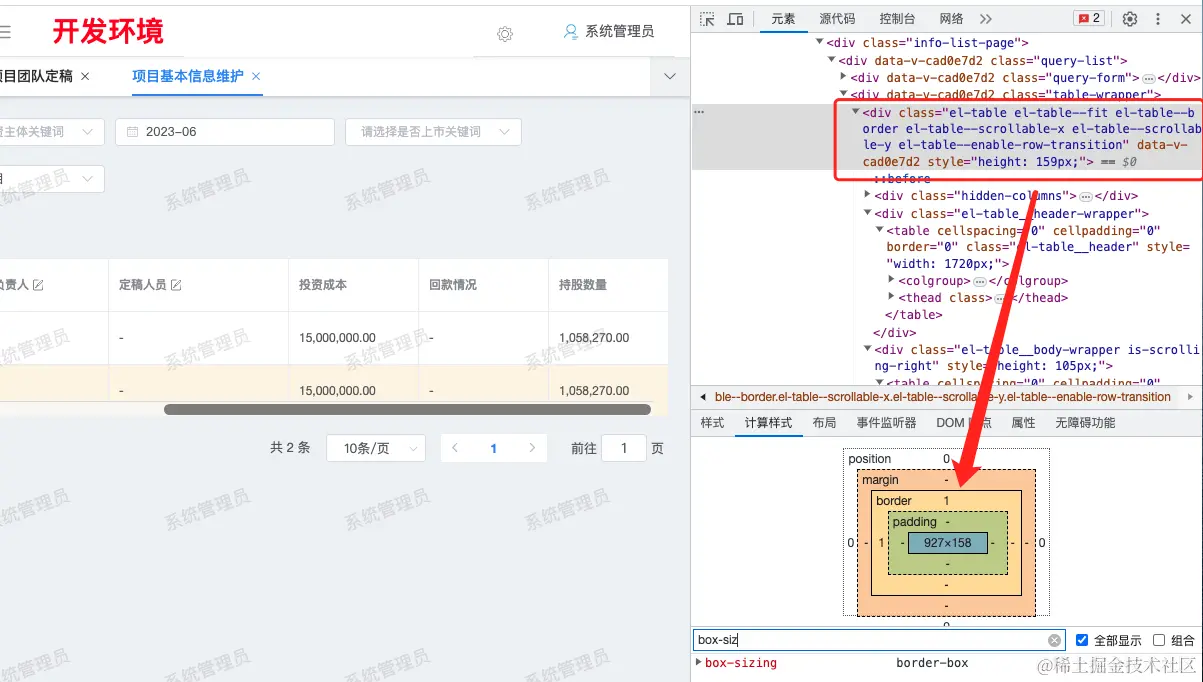Click the ellipsis after query-form div
The width and height of the screenshot is (1203, 682).
click(x=1149, y=78)
